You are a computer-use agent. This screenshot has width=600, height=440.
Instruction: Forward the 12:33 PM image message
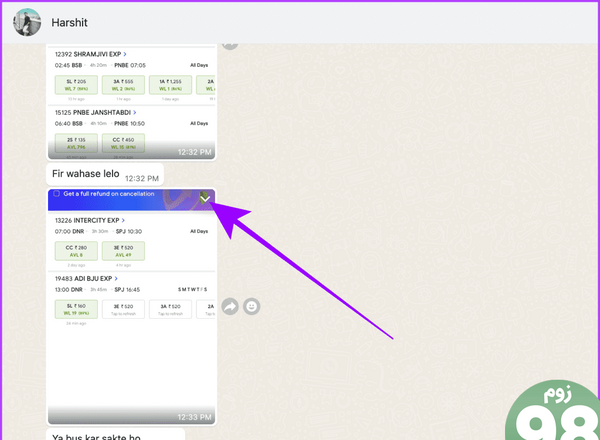[230, 306]
